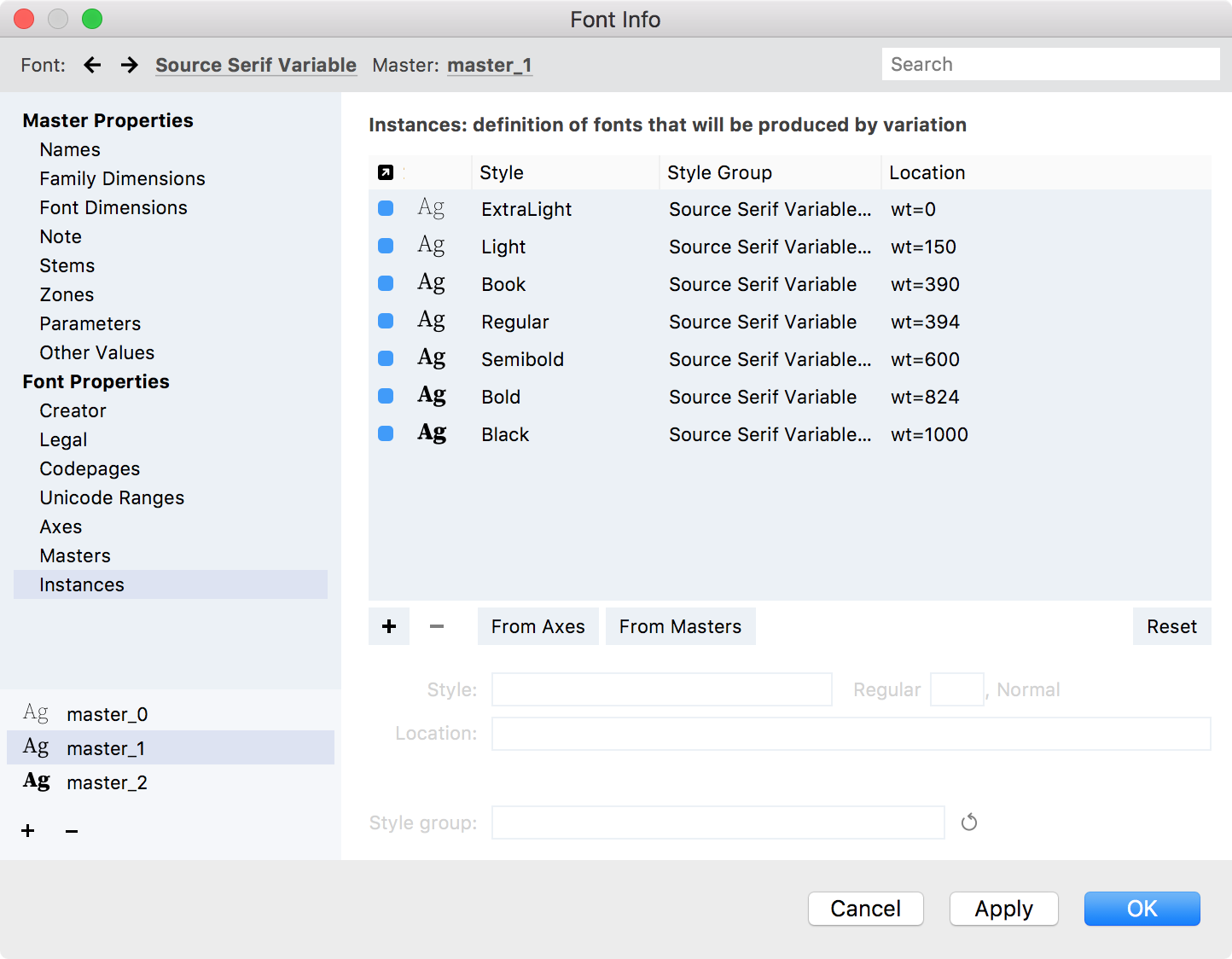Click the Style group input field
Screen dimensions: 1232x959
coord(718,822)
